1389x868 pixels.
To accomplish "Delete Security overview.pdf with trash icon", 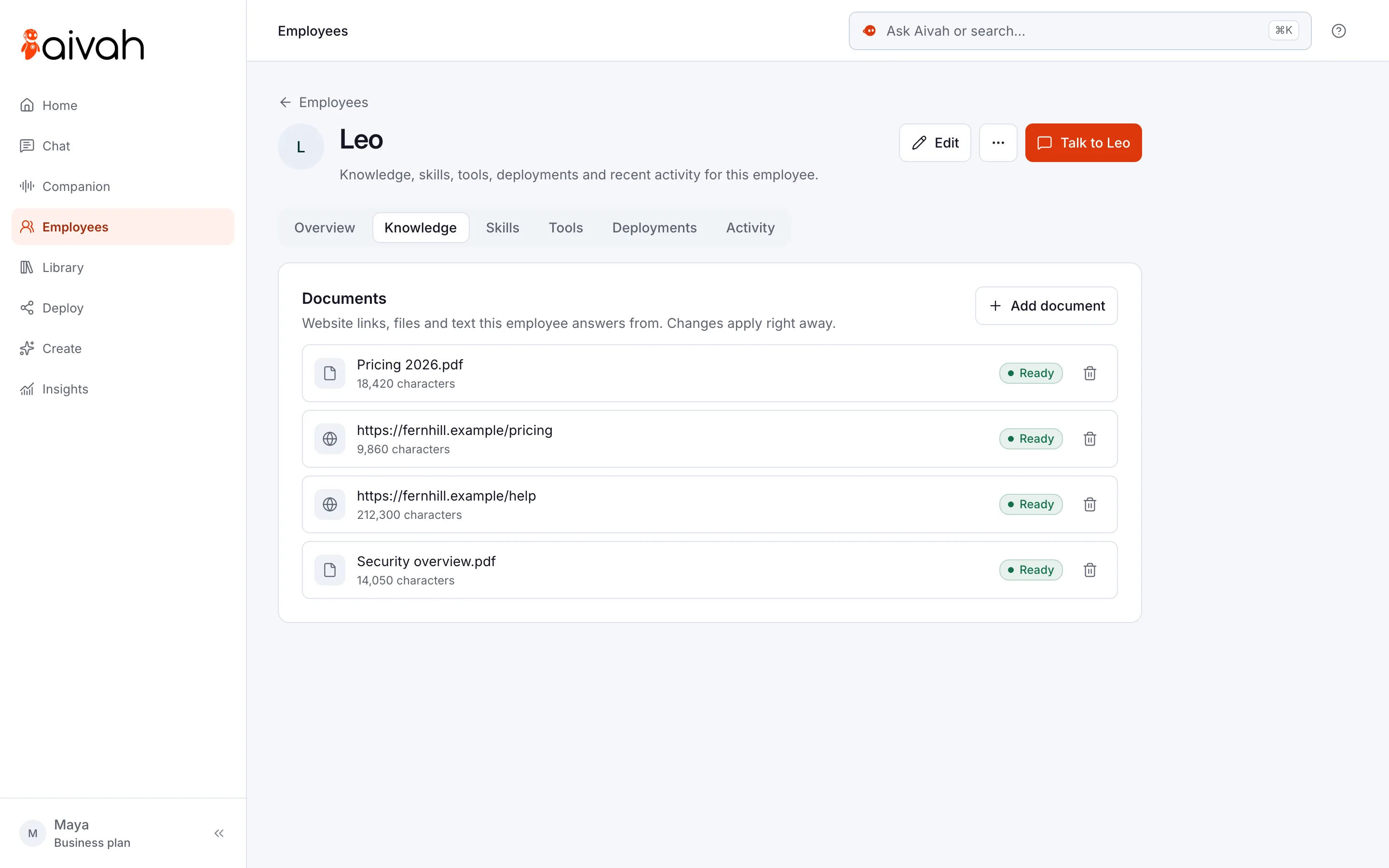I will pos(1089,570).
